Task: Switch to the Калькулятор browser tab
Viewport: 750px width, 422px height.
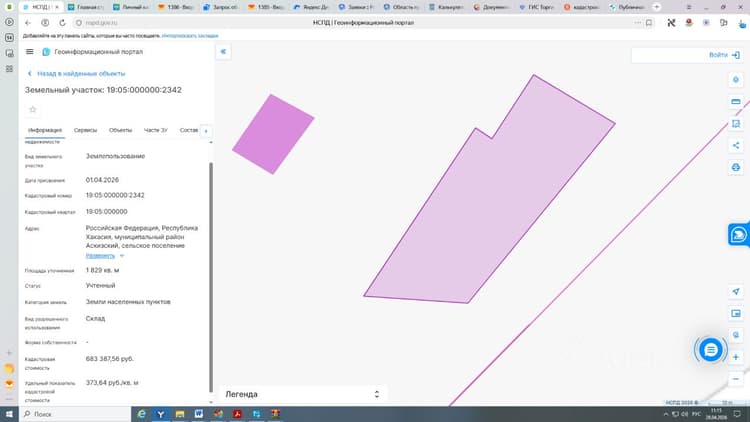Action: (446, 7)
